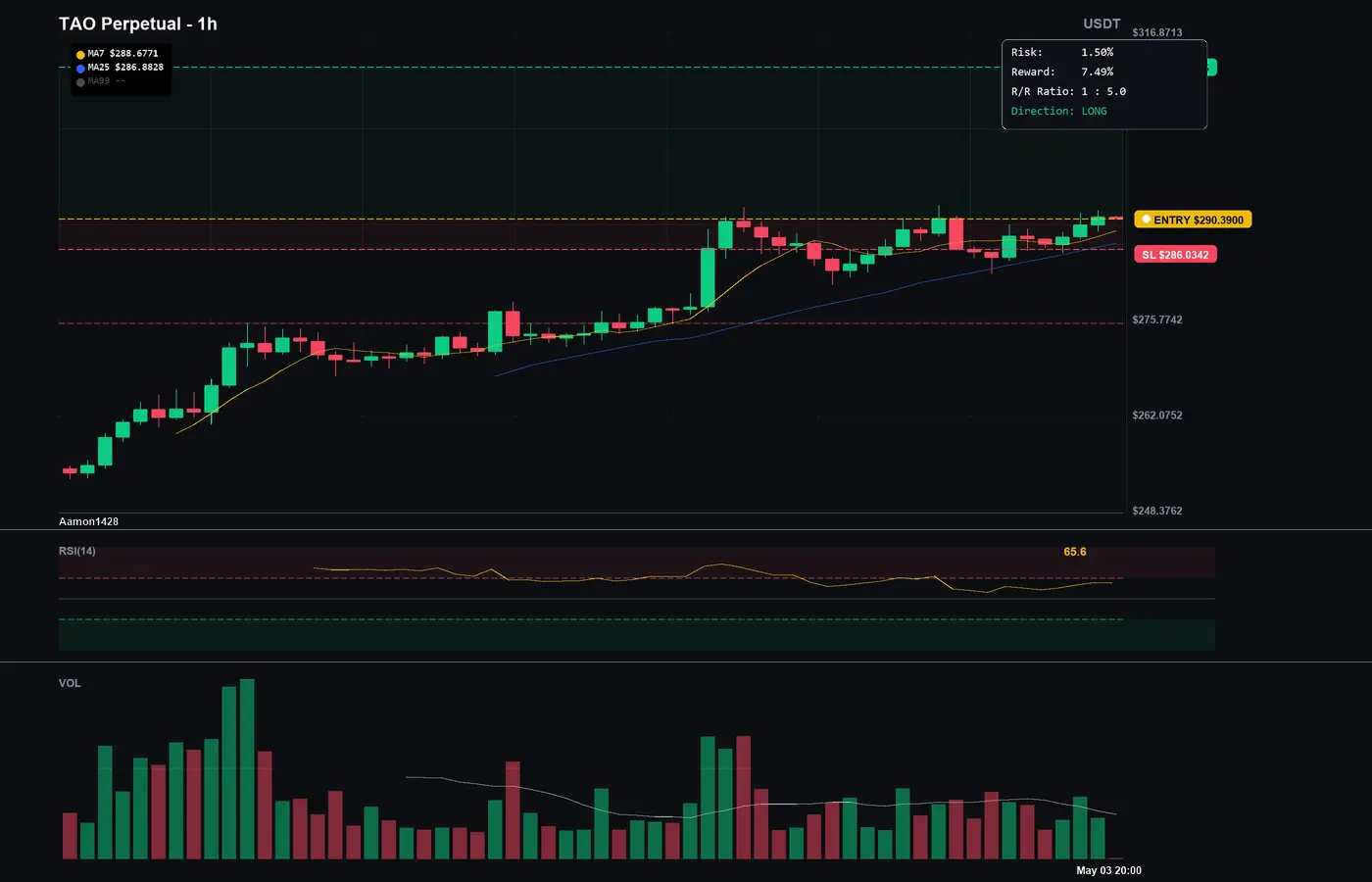1372x882 pixels.
Task: Click the Reward 7.49% line
Action: pyautogui.click(x=1062, y=72)
